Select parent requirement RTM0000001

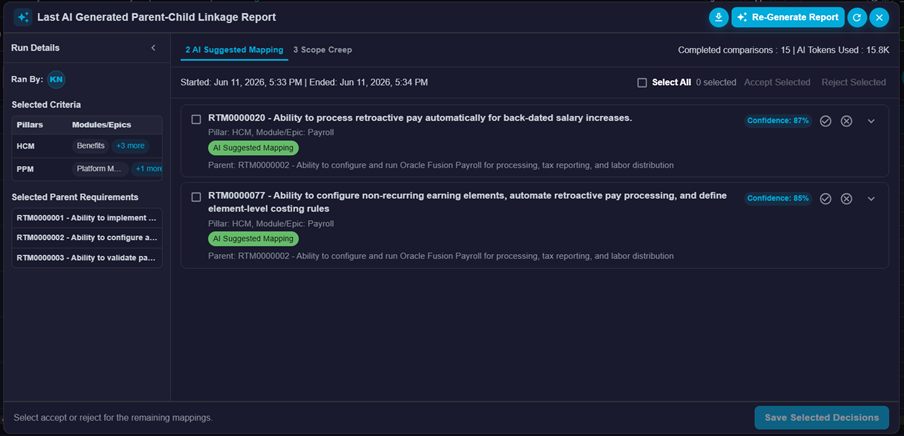click(86, 219)
